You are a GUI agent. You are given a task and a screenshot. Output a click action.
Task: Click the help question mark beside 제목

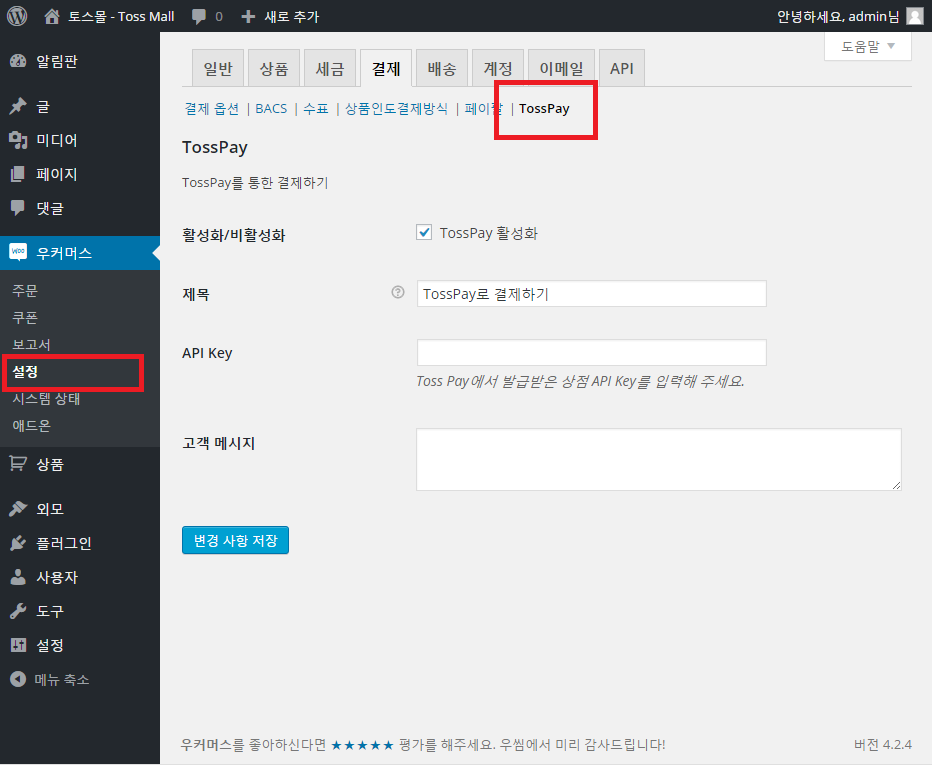point(398,292)
